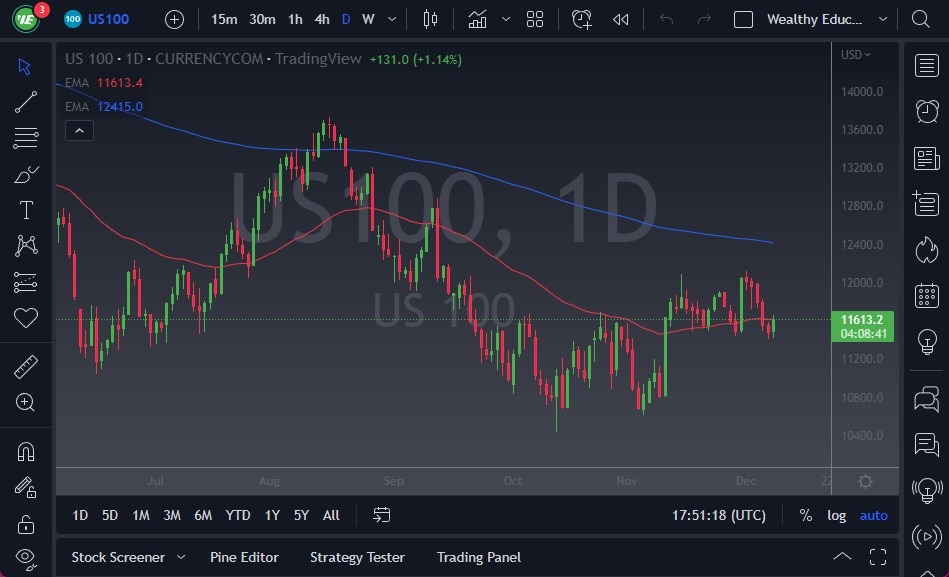Set chart range to YTD
Viewport: 949px width, 577px height.
coord(237,515)
